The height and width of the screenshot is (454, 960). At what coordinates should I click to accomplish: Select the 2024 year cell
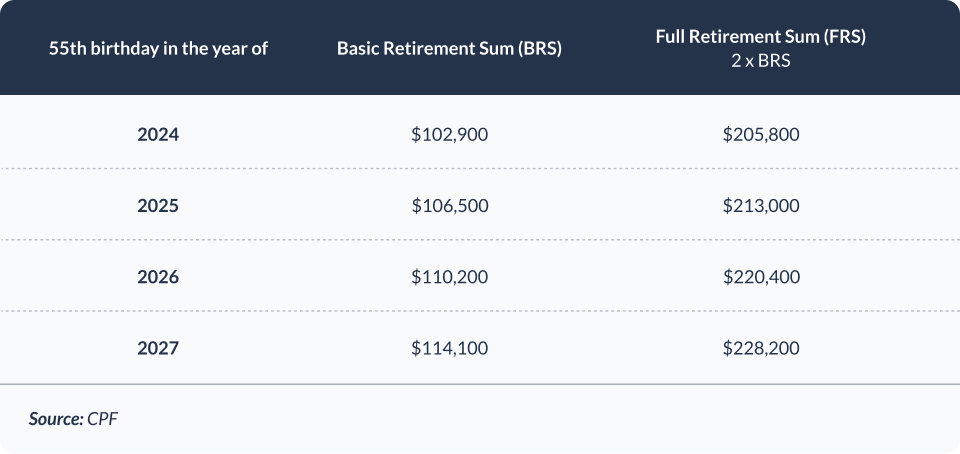[158, 133]
